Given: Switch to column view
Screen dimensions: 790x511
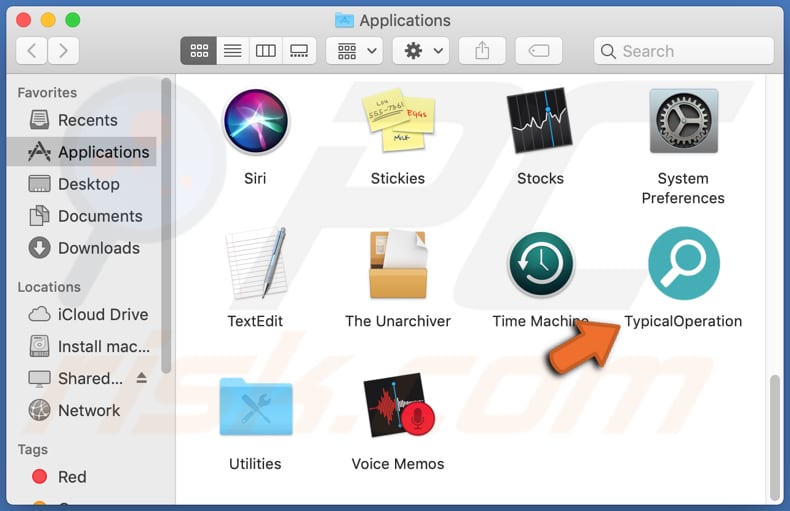Looking at the screenshot, I should pyautogui.click(x=266, y=50).
